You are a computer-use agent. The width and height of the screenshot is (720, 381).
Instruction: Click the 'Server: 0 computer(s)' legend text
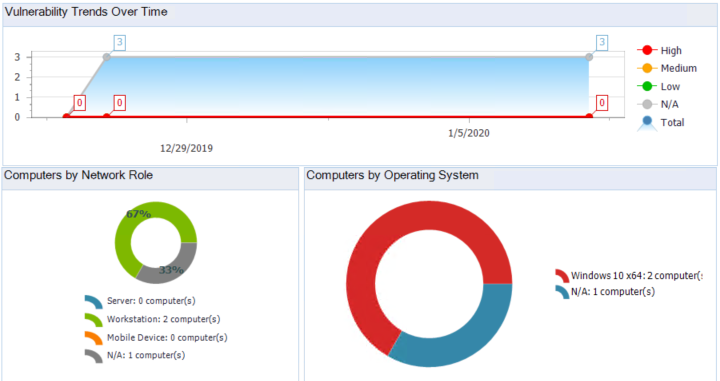(x=151, y=301)
